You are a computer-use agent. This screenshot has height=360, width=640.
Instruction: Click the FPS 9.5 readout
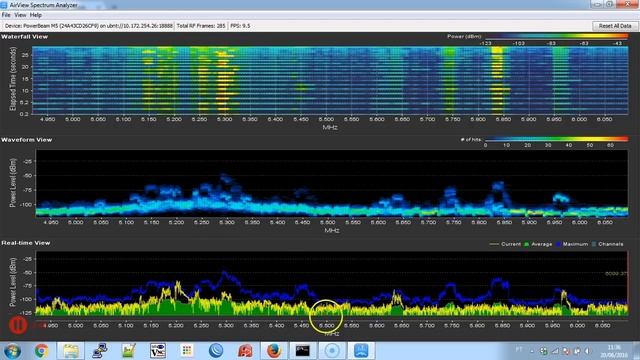[x=240, y=26]
